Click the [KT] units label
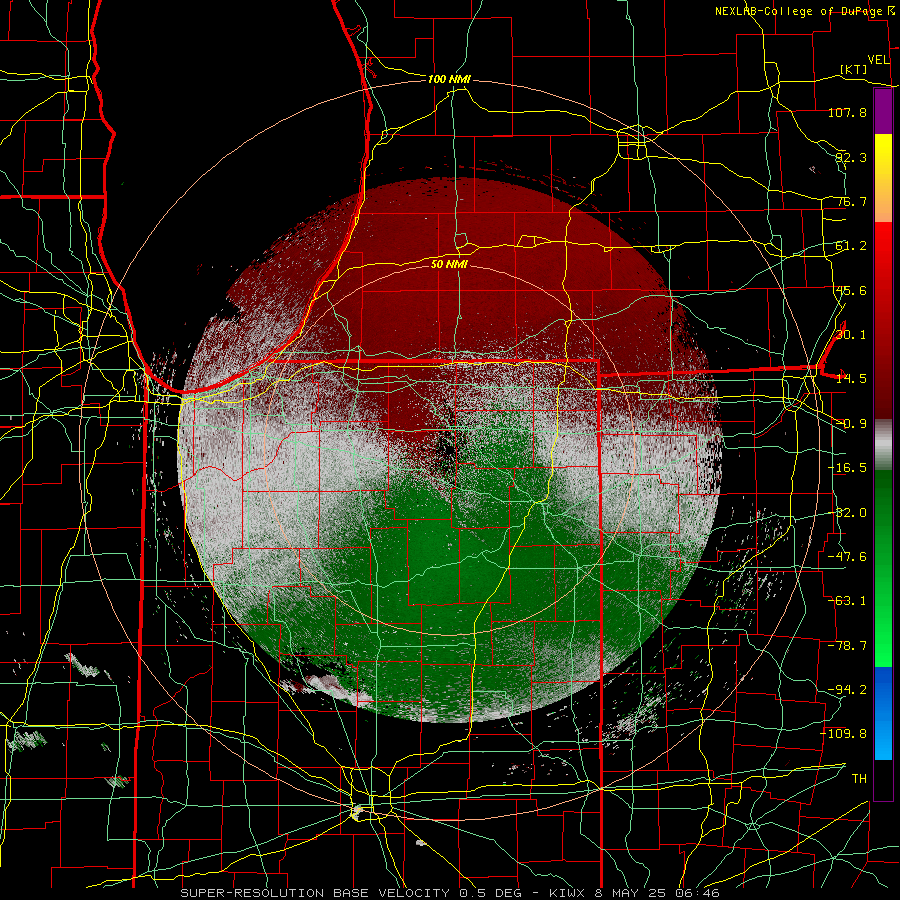900x900 pixels. pyautogui.click(x=854, y=69)
